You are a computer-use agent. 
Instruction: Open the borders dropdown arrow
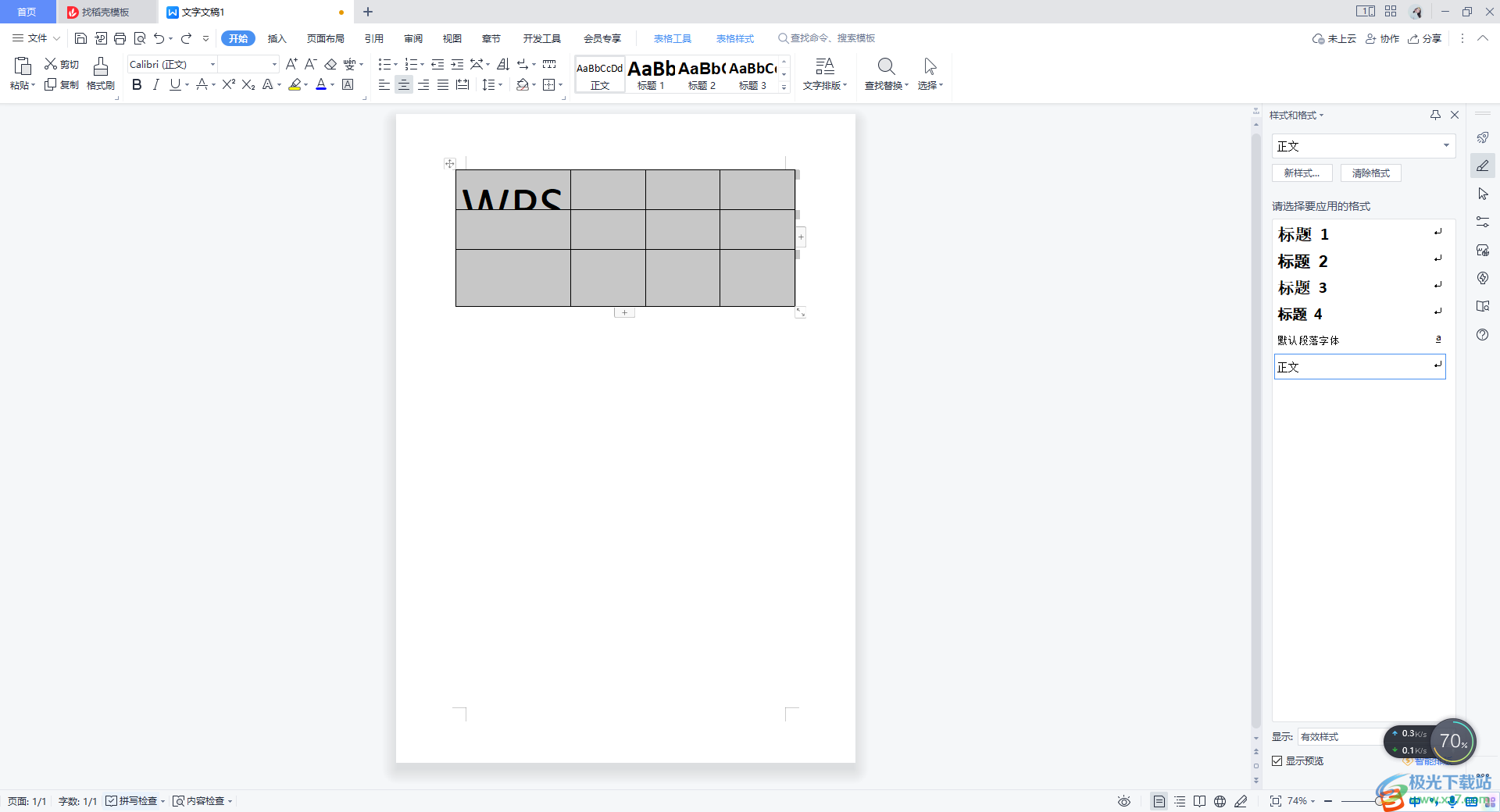coord(561,84)
